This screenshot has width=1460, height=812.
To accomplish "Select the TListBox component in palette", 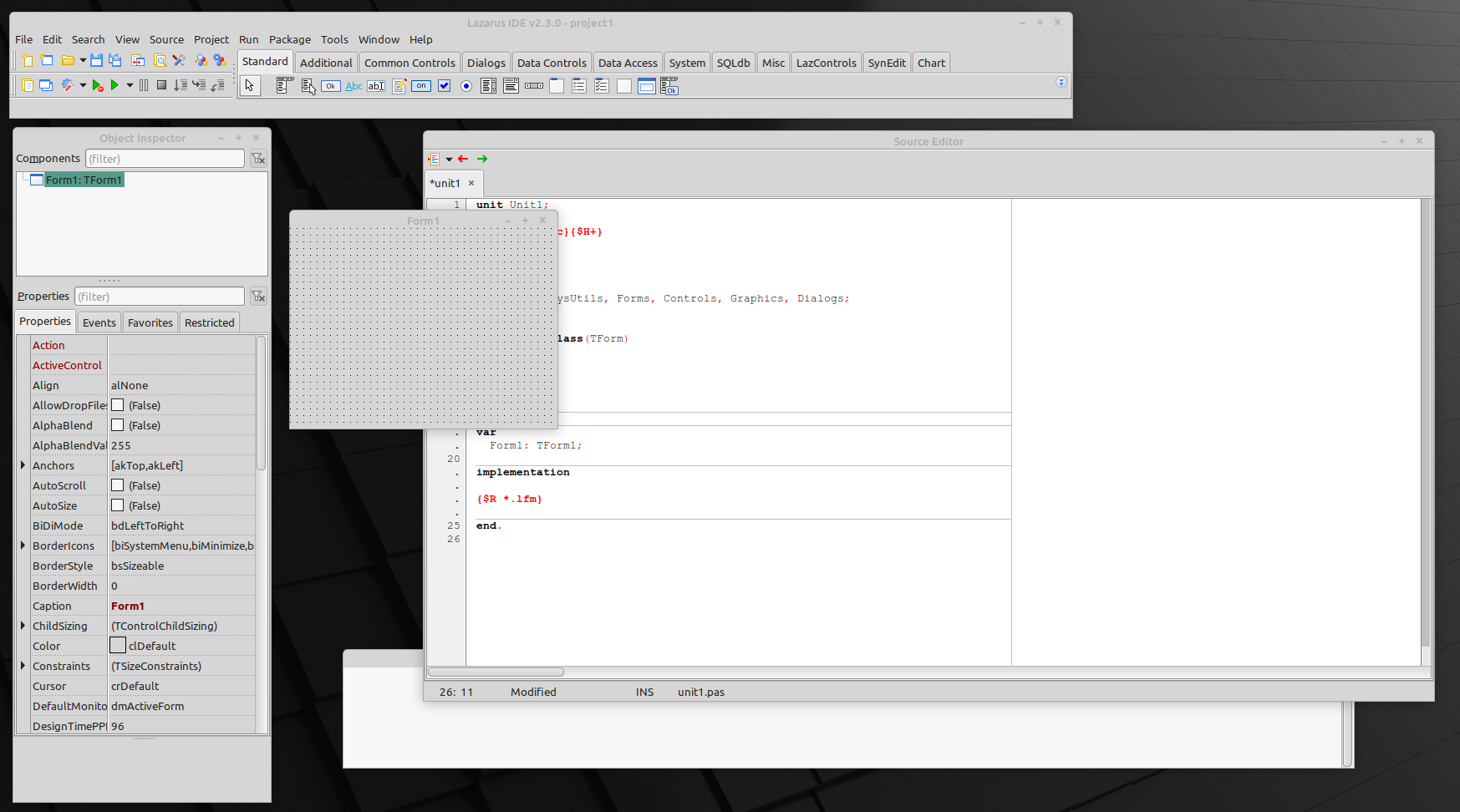I will coord(488,85).
